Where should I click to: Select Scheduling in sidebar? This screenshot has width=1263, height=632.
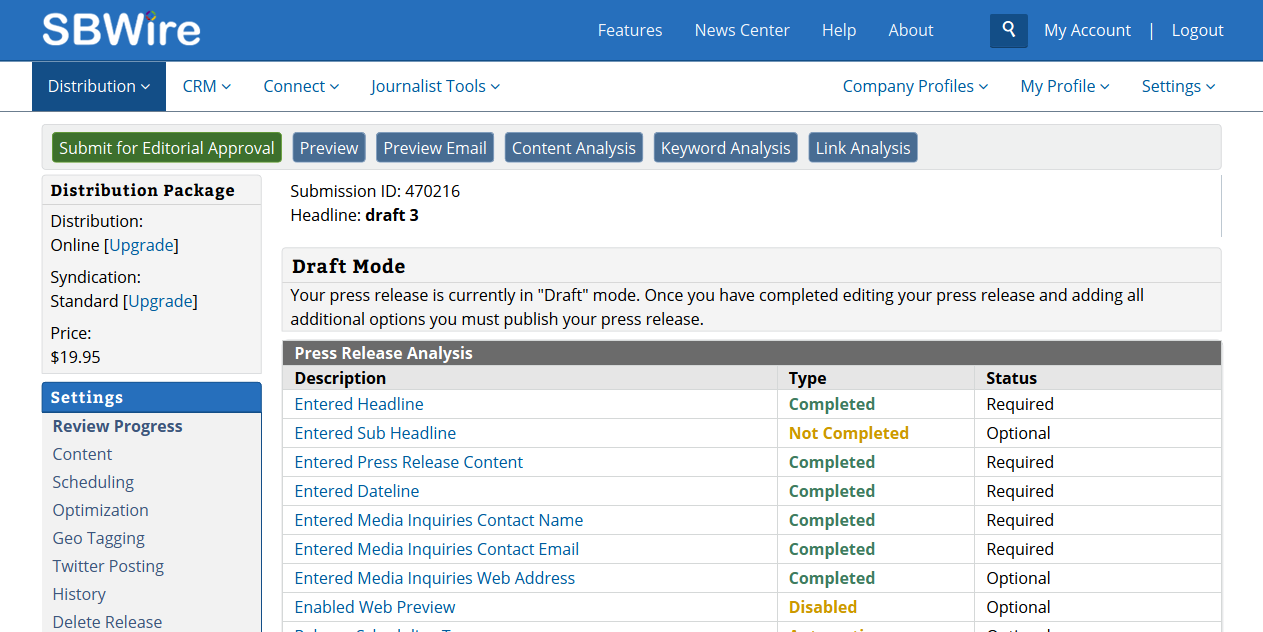tap(93, 482)
